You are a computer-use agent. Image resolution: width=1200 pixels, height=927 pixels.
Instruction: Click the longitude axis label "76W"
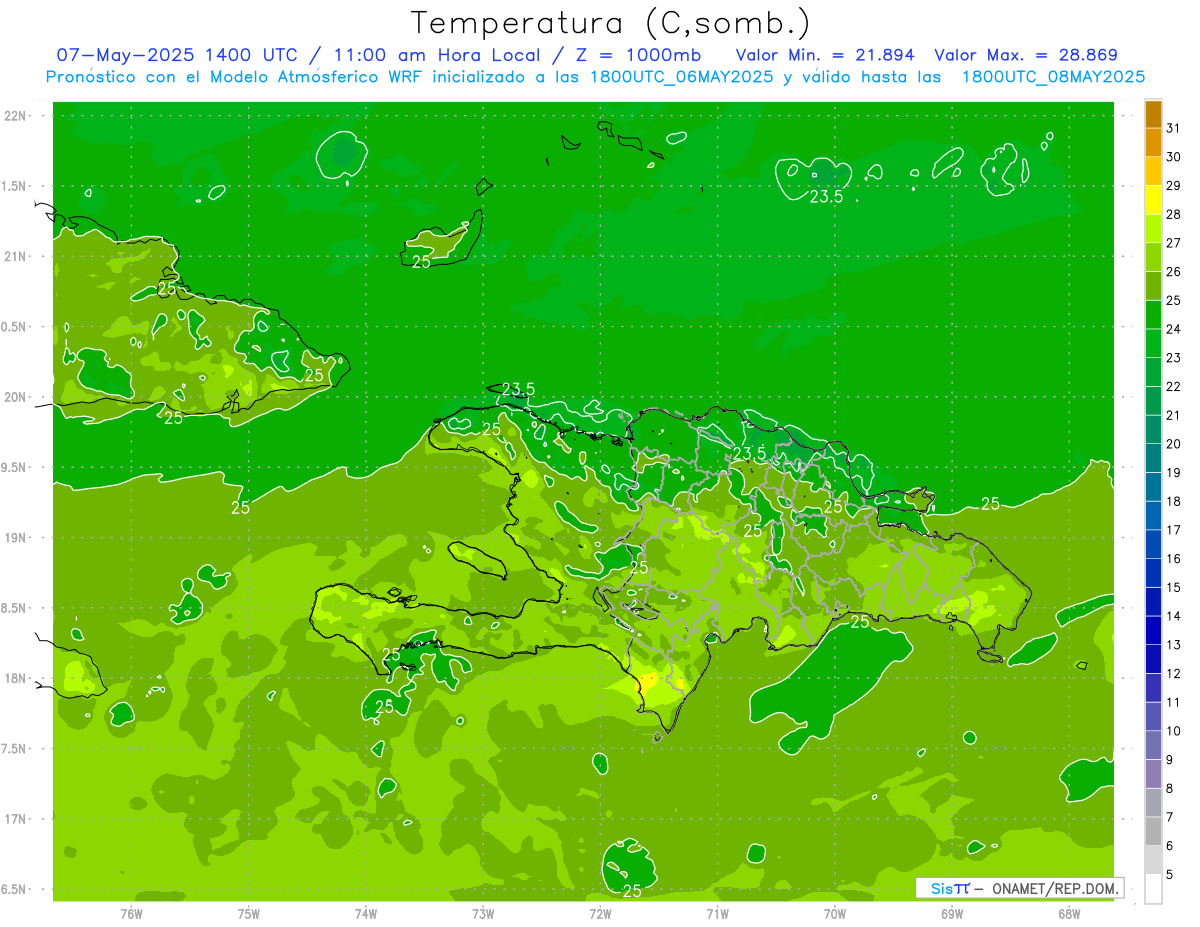coord(131,913)
